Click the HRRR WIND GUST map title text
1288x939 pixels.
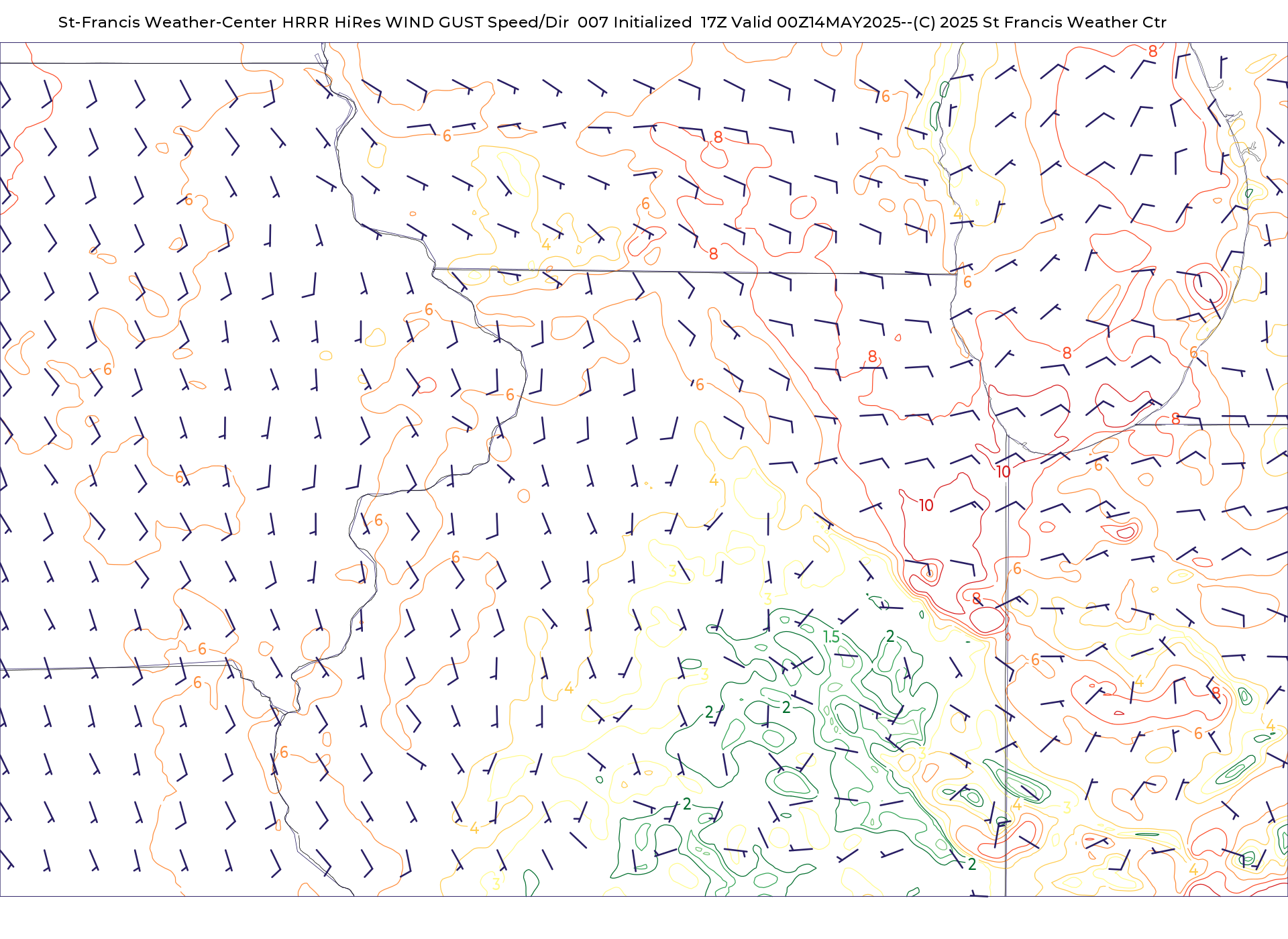(612, 22)
